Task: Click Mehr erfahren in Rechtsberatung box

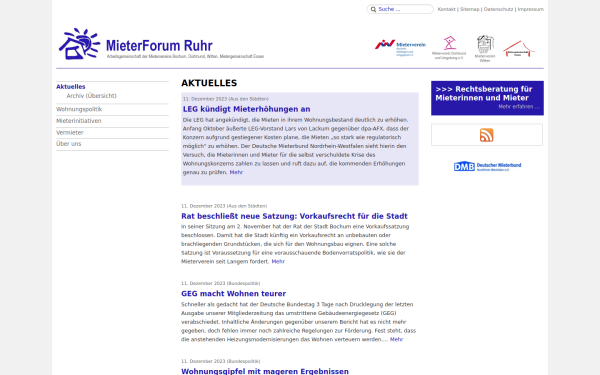Action: click(518, 107)
